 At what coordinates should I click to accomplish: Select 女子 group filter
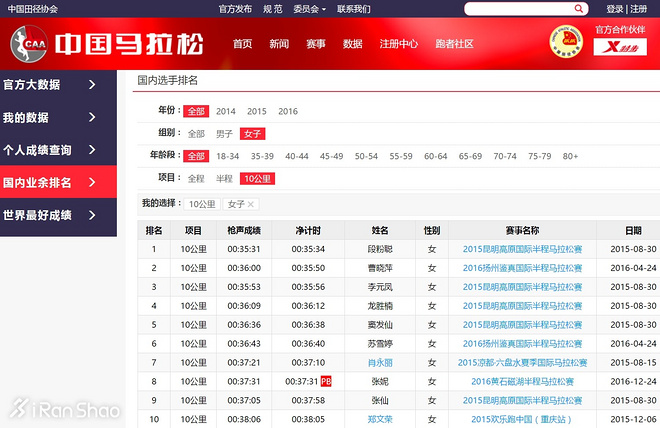(253, 134)
